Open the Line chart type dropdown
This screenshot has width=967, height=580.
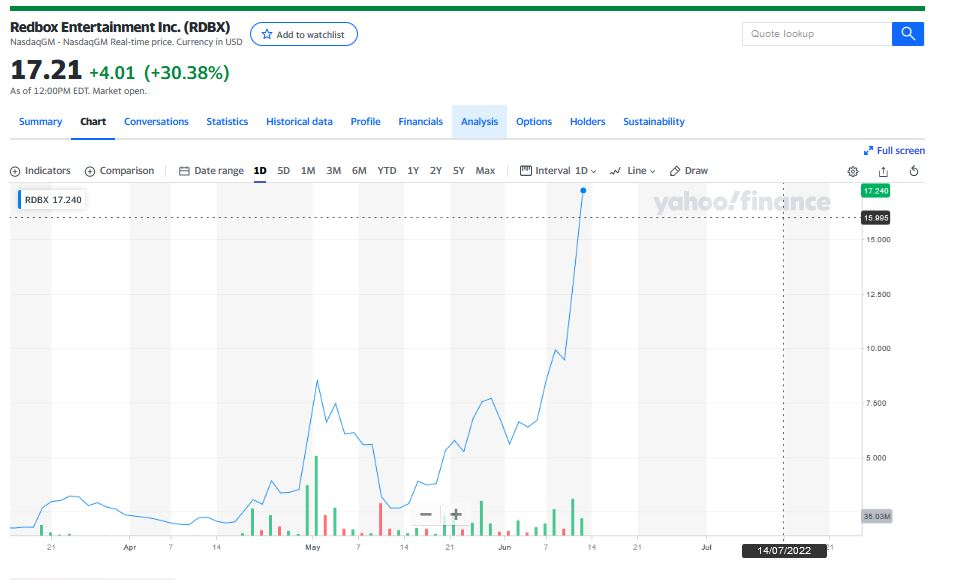tap(633, 171)
